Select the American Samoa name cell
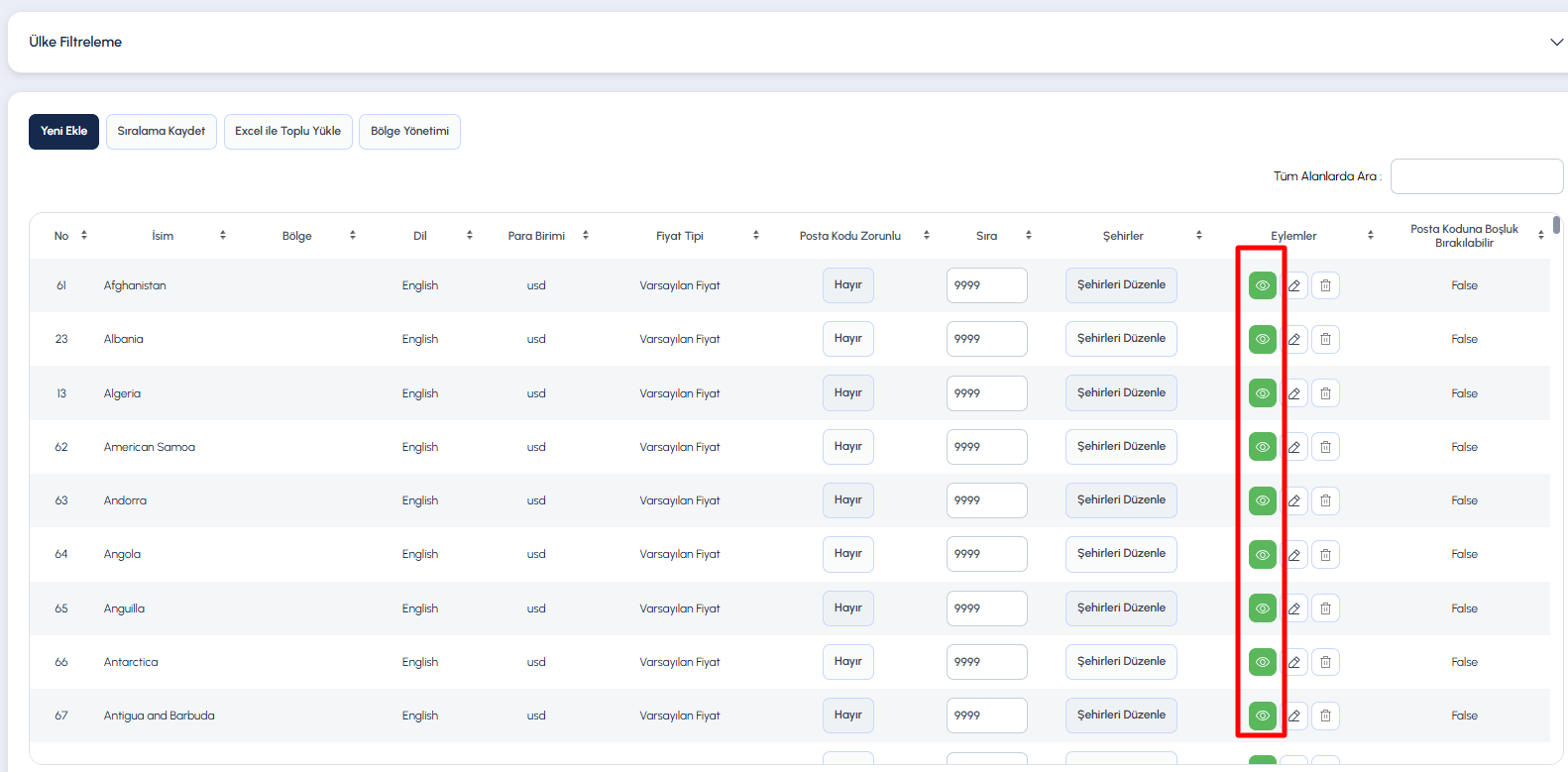This screenshot has width=1568, height=772. (150, 447)
